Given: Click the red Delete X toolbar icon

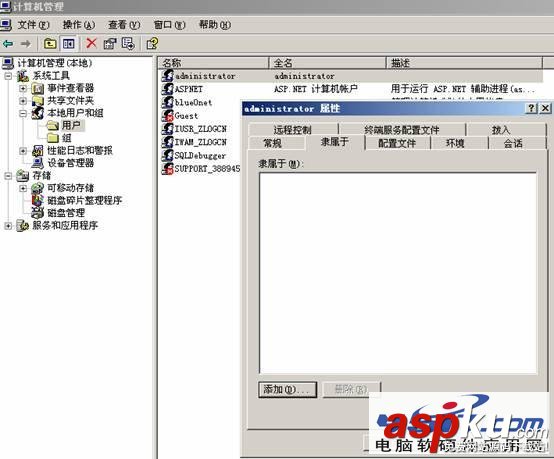Looking at the screenshot, I should pyautogui.click(x=92, y=43).
